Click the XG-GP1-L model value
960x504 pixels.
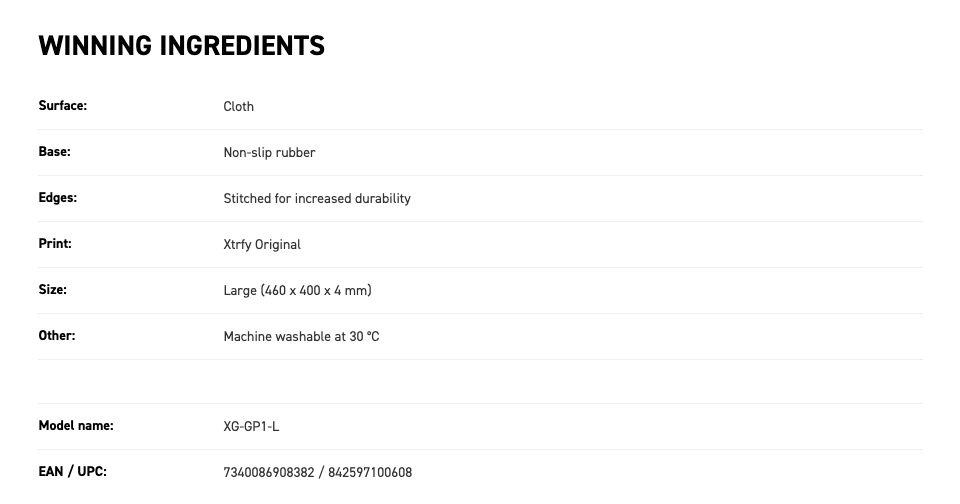(x=251, y=426)
